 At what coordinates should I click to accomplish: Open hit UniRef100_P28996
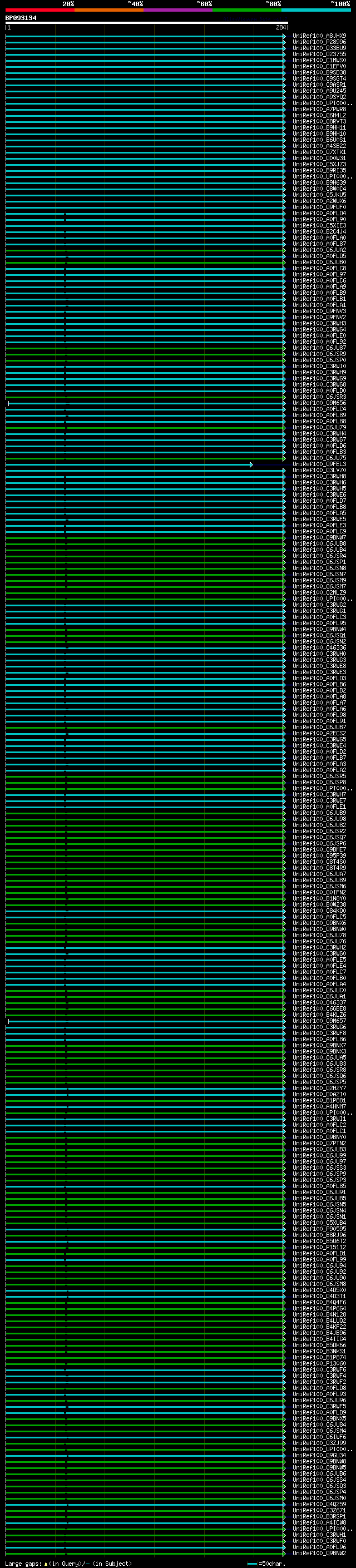click(x=319, y=42)
